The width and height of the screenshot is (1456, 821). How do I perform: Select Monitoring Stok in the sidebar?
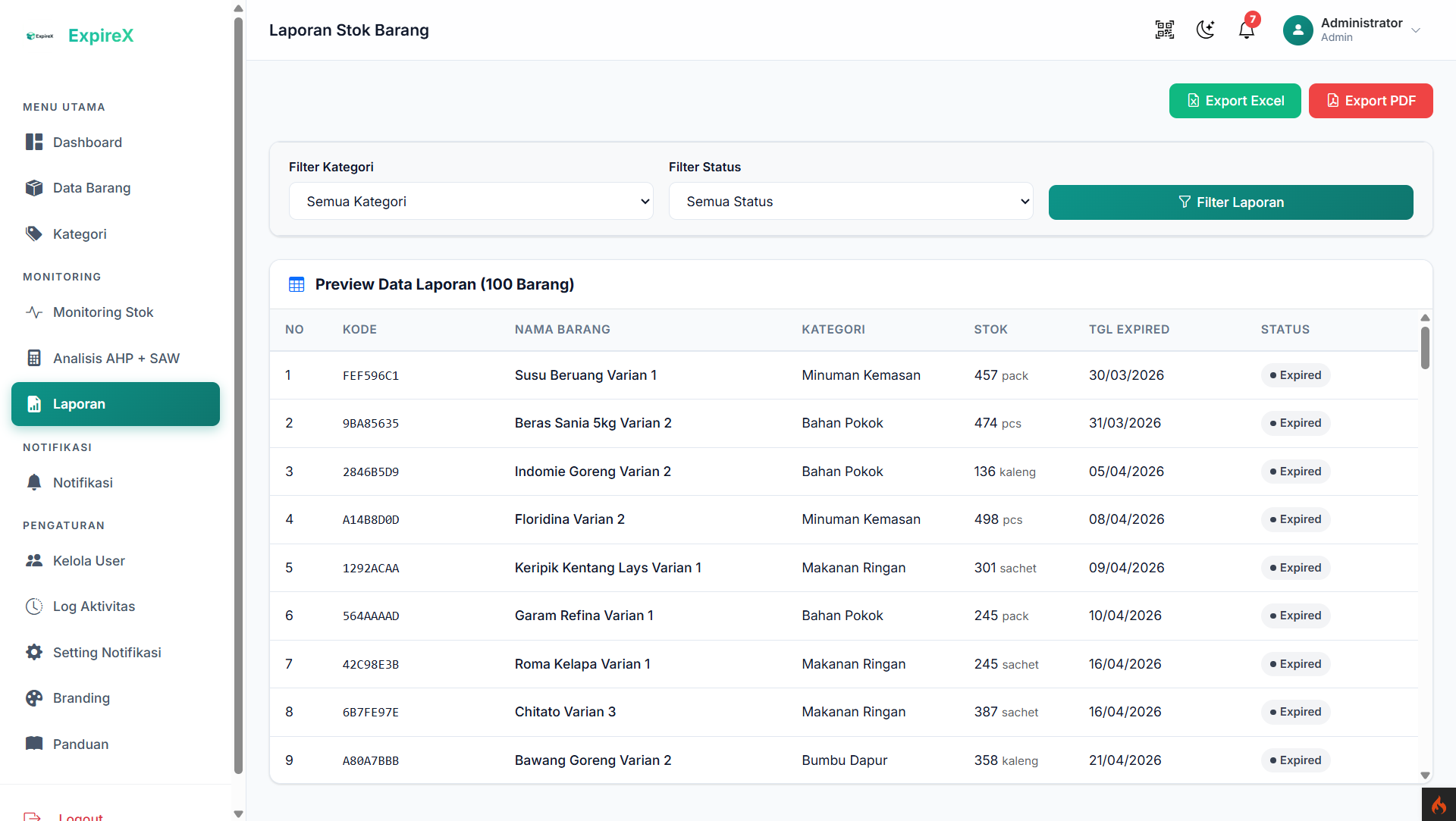click(115, 312)
